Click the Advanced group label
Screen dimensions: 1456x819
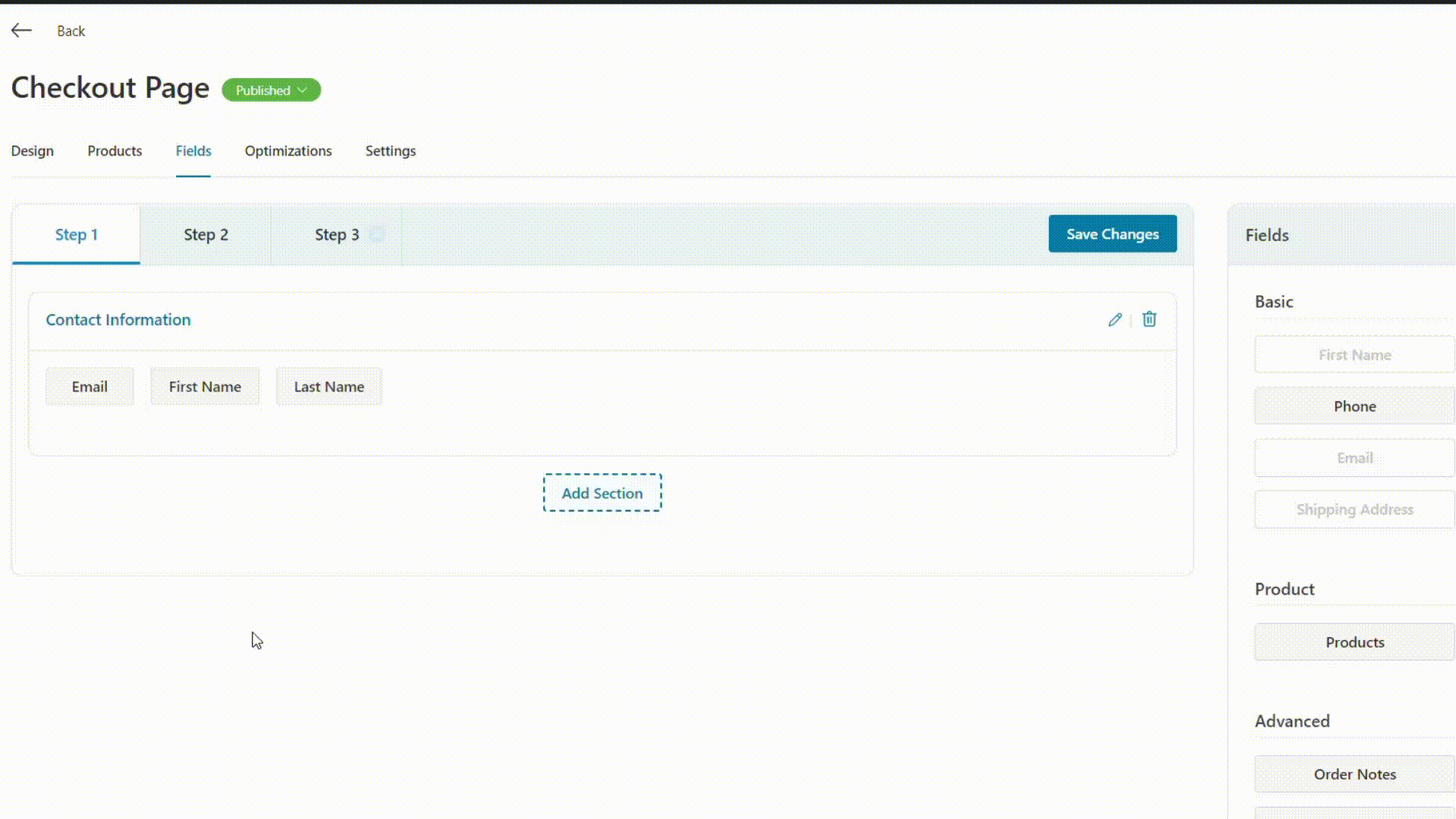(1291, 721)
